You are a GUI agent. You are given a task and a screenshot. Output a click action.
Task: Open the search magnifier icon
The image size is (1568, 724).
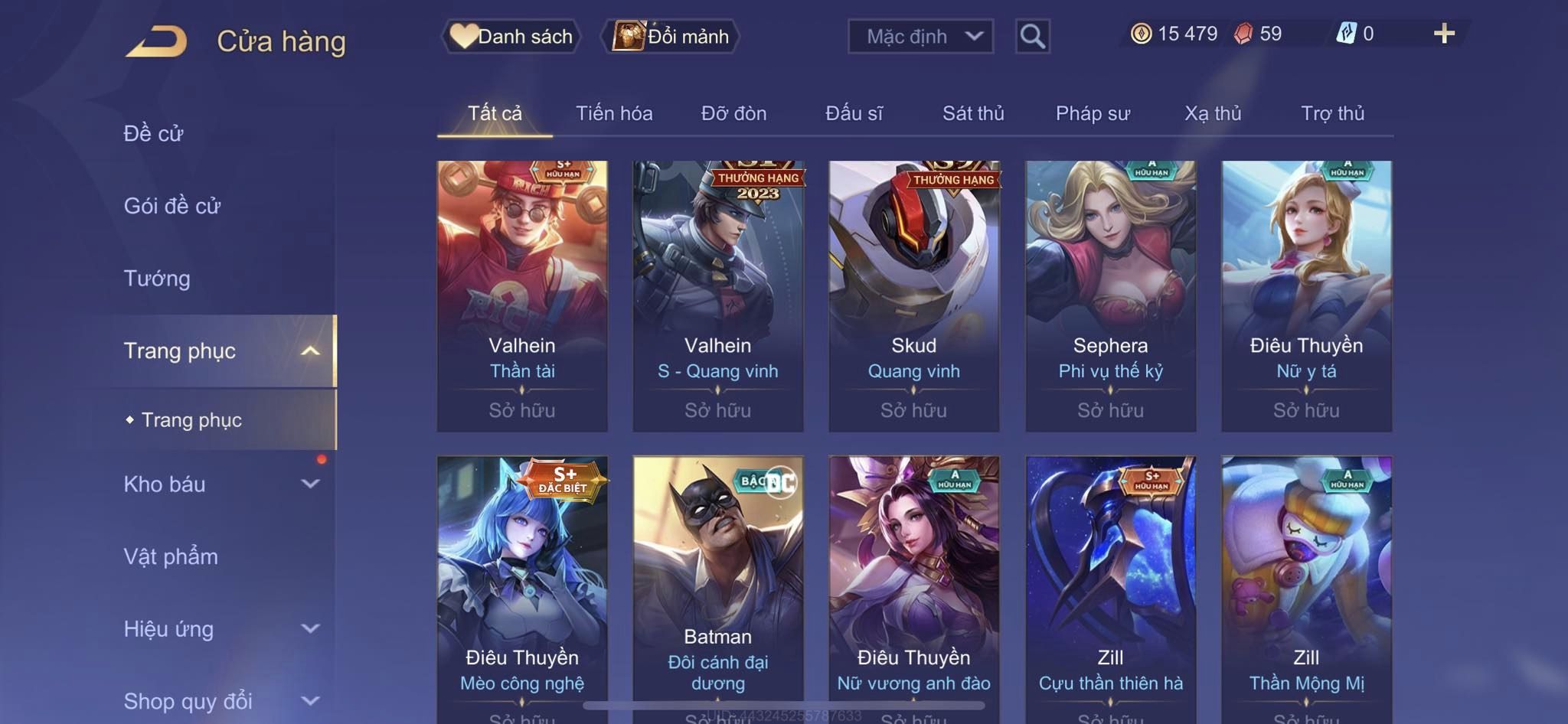coord(1032,36)
